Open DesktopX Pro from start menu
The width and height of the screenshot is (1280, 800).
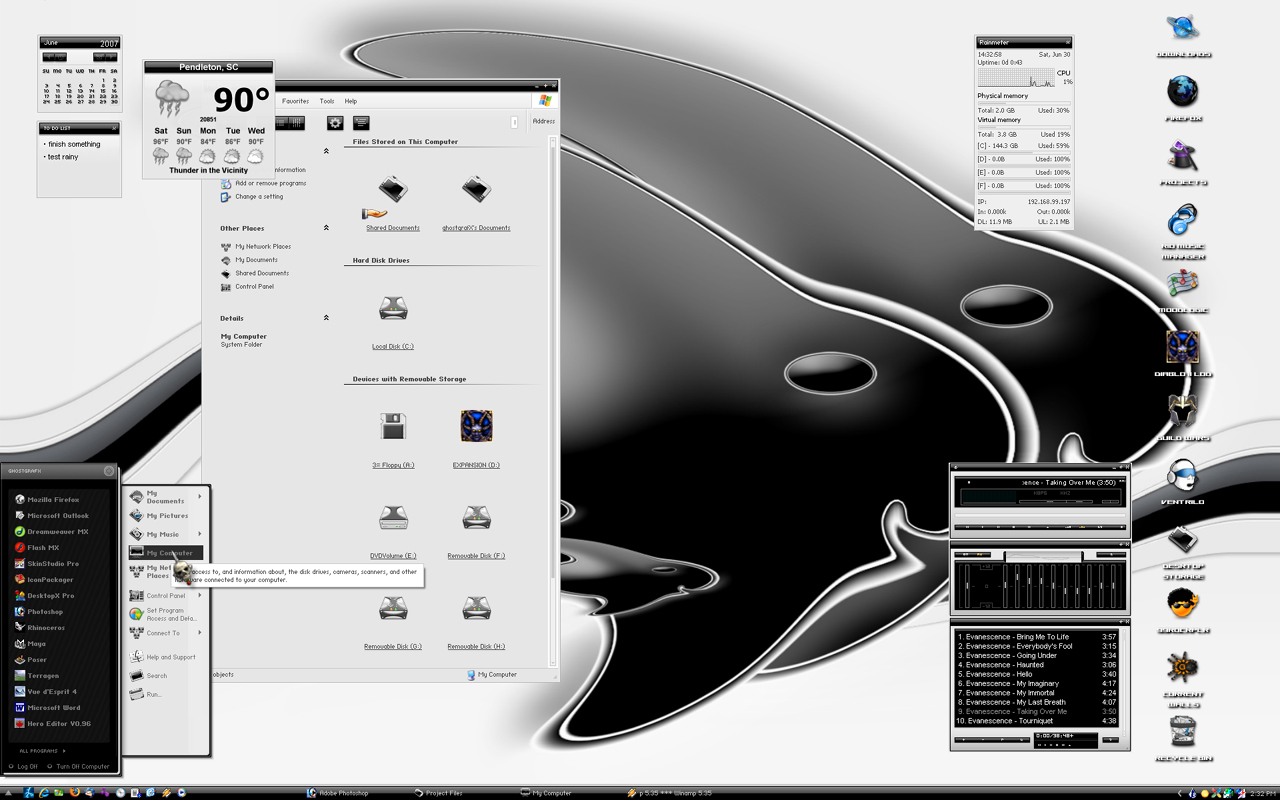pos(44,596)
